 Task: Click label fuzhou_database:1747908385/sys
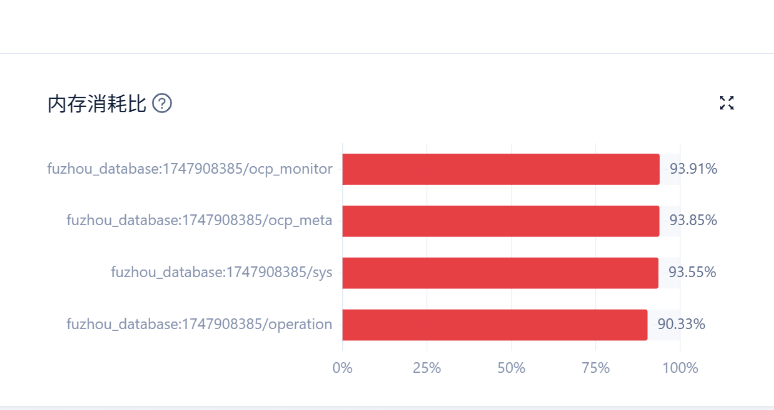click(x=222, y=272)
